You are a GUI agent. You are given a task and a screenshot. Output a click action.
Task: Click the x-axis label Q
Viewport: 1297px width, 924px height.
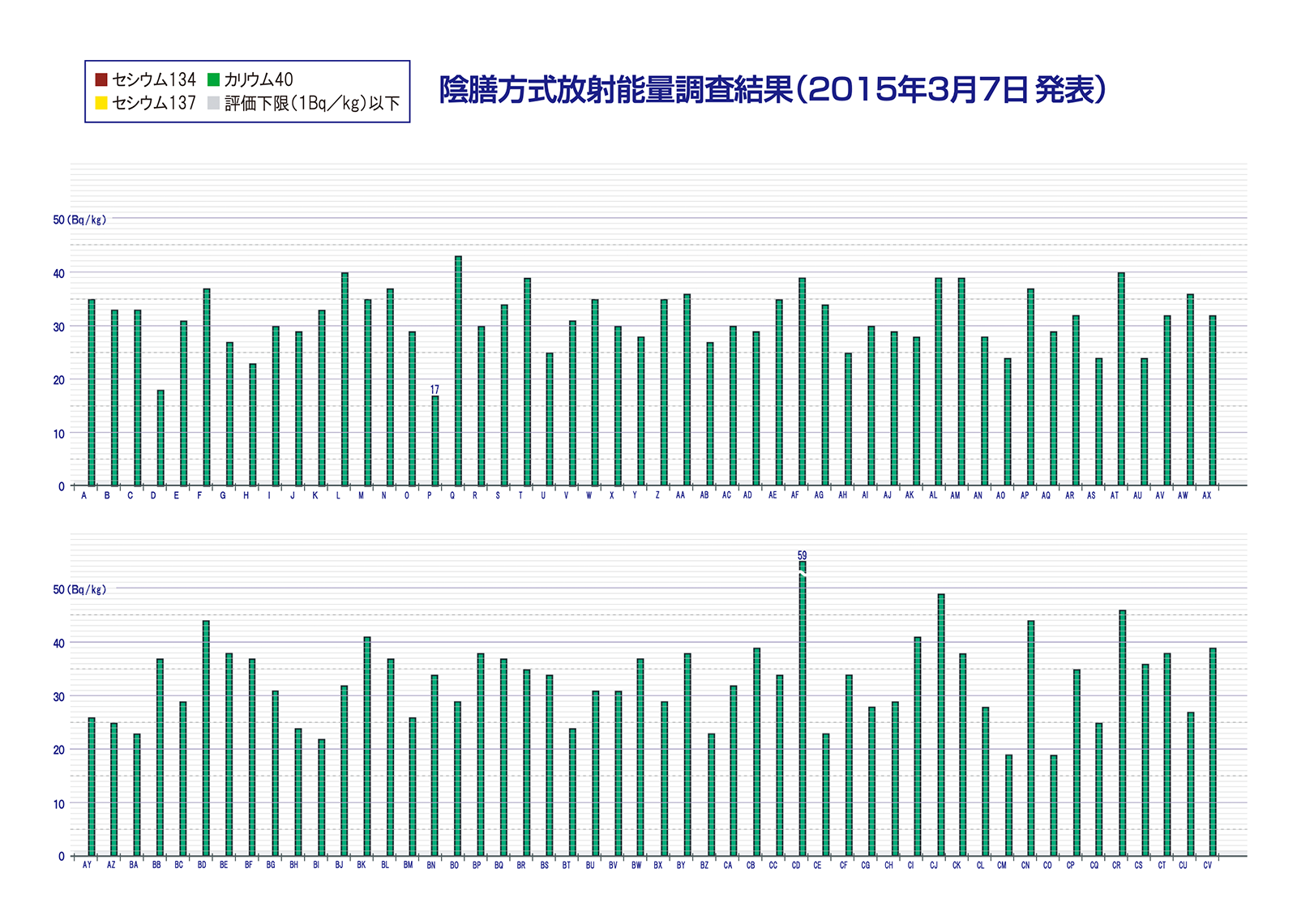click(452, 495)
